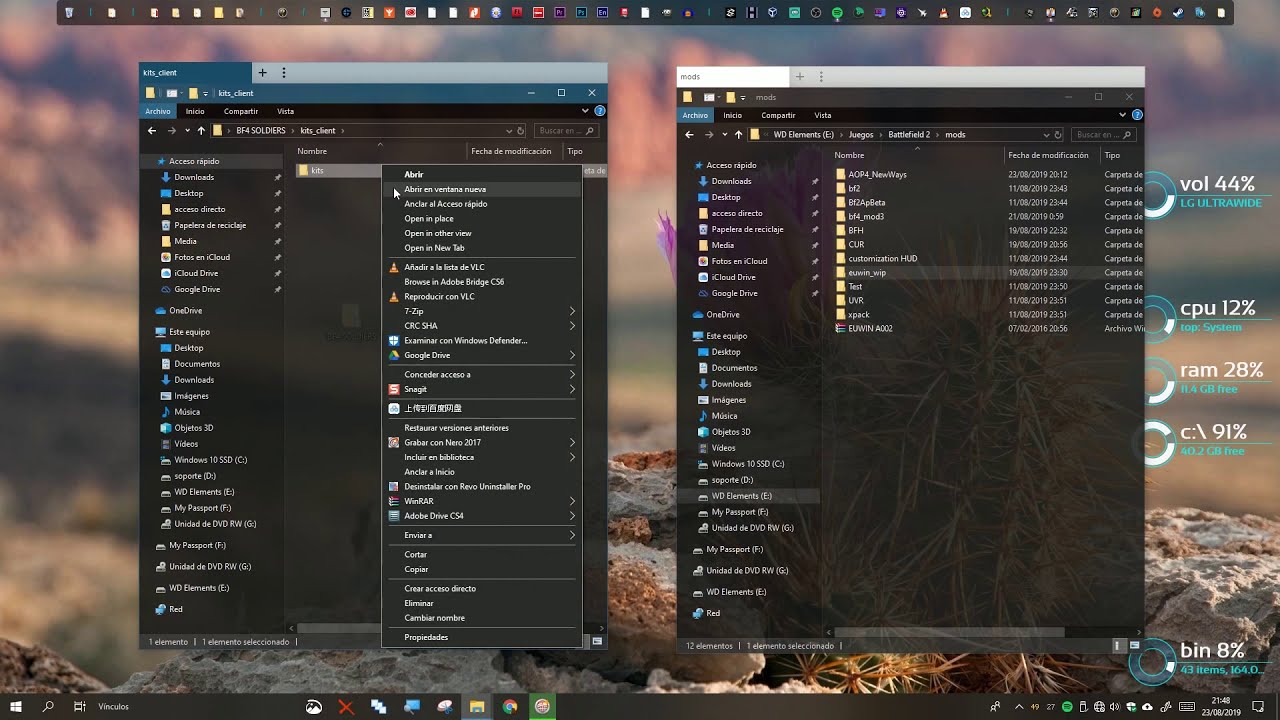1280x720 pixels.
Task: Click the help icon in kits_client window
Action: point(600,111)
